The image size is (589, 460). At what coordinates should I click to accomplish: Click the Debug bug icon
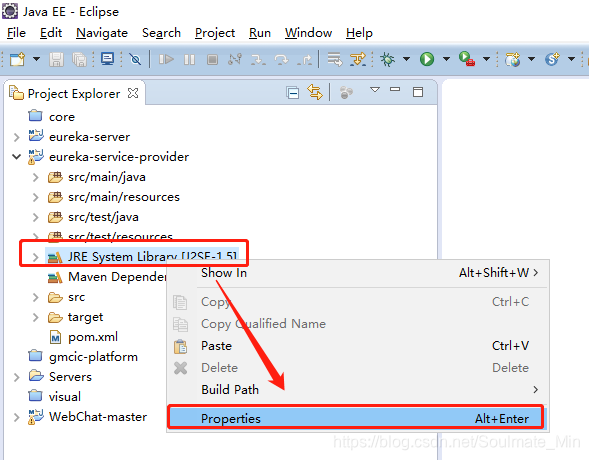[x=387, y=59]
